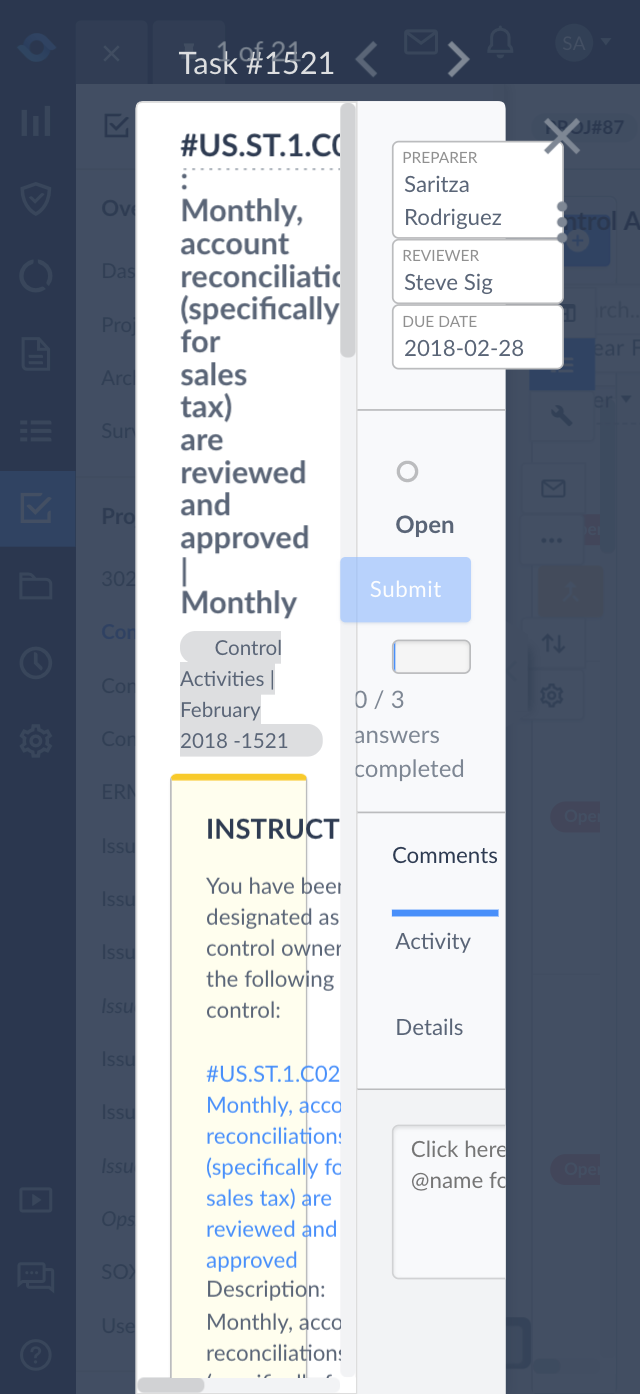Open the Reviewer field Steve Sig
This screenshot has height=1394, width=640.
coord(477,271)
